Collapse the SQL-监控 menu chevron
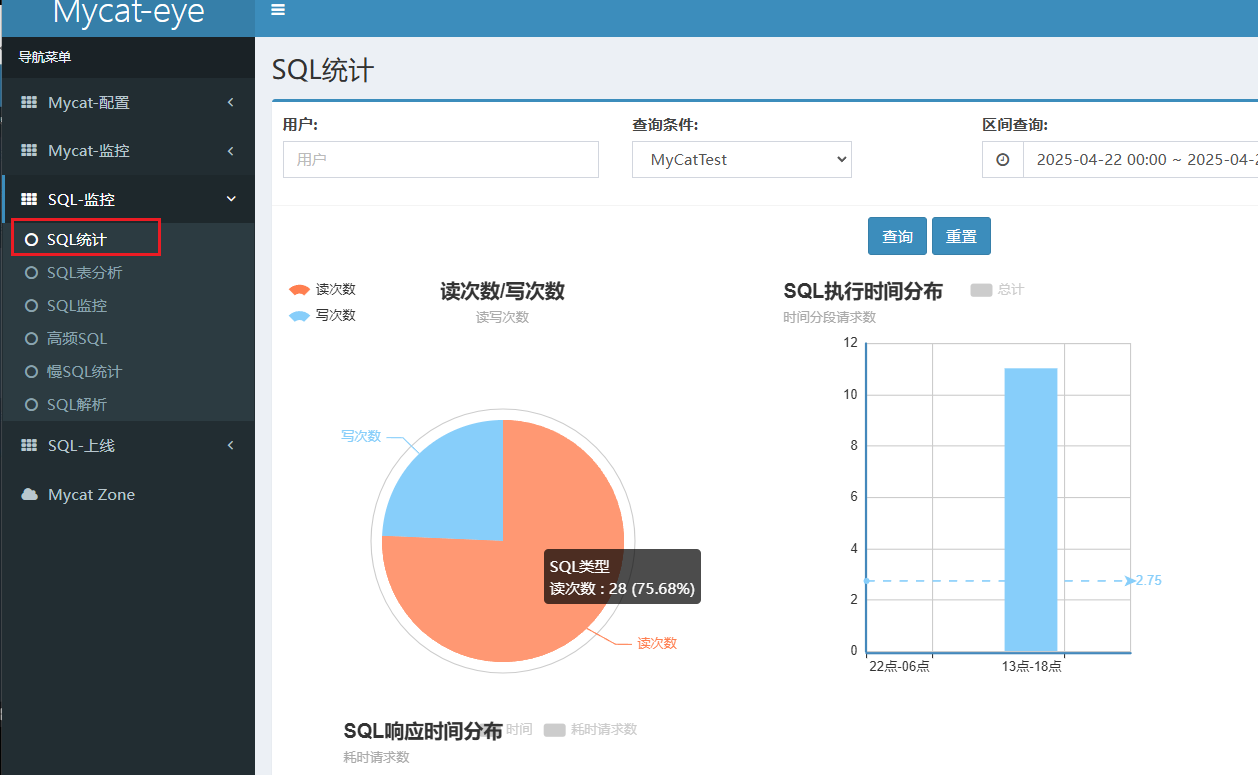 [x=231, y=199]
